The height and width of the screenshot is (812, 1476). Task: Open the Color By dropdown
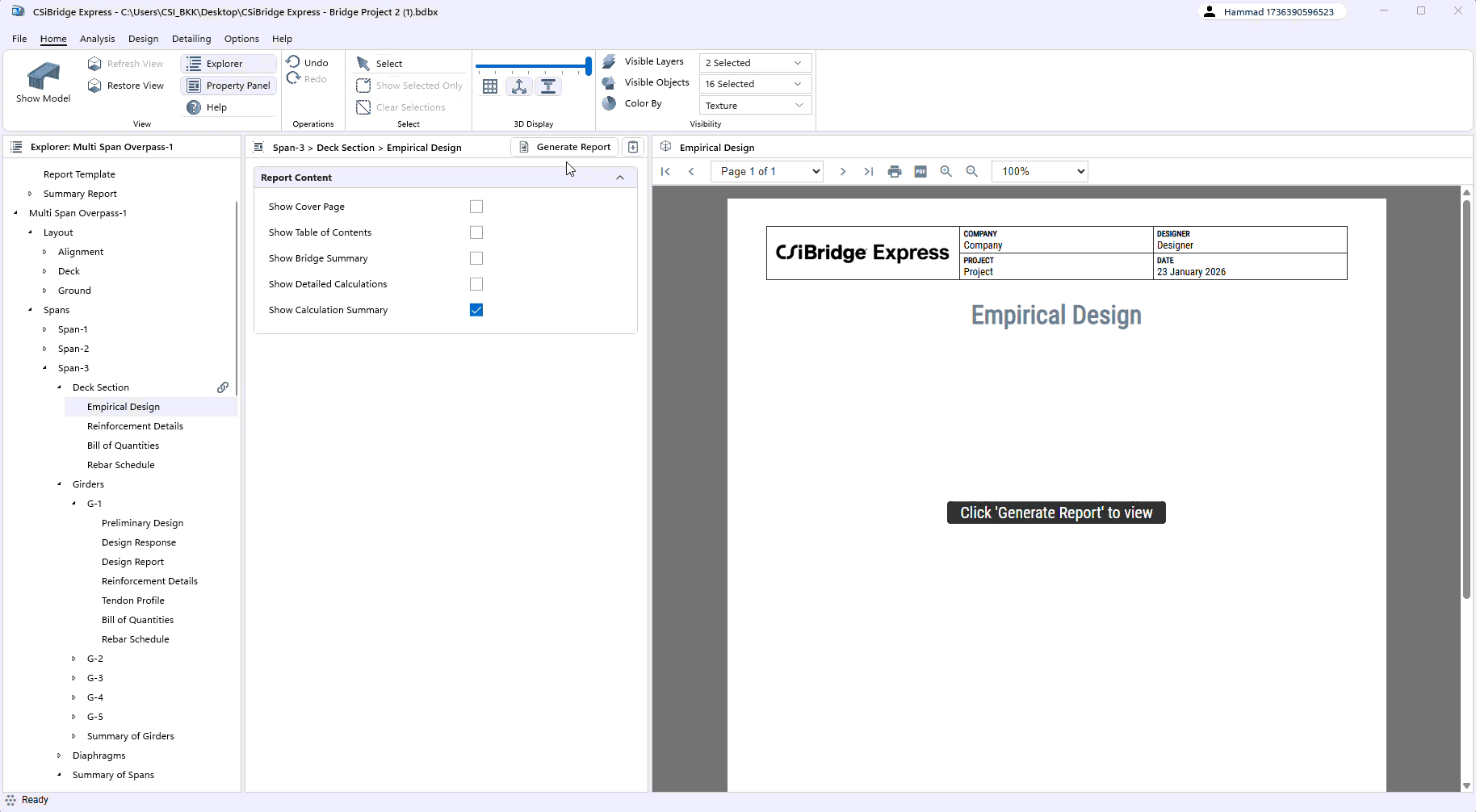tap(753, 104)
